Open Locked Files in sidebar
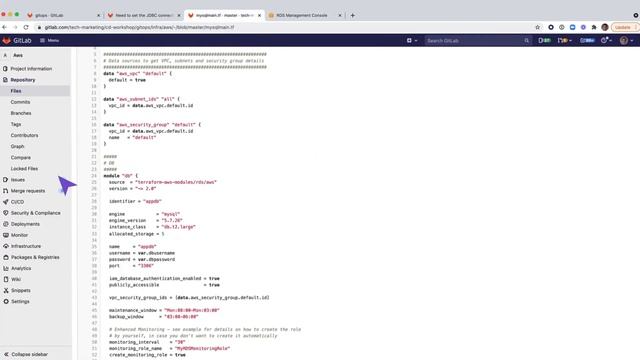 pyautogui.click(x=24, y=168)
